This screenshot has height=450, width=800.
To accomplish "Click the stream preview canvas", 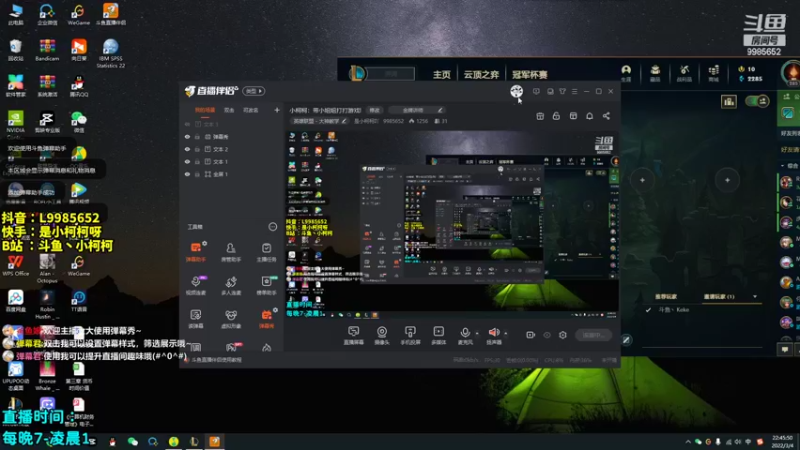I will click(x=452, y=224).
